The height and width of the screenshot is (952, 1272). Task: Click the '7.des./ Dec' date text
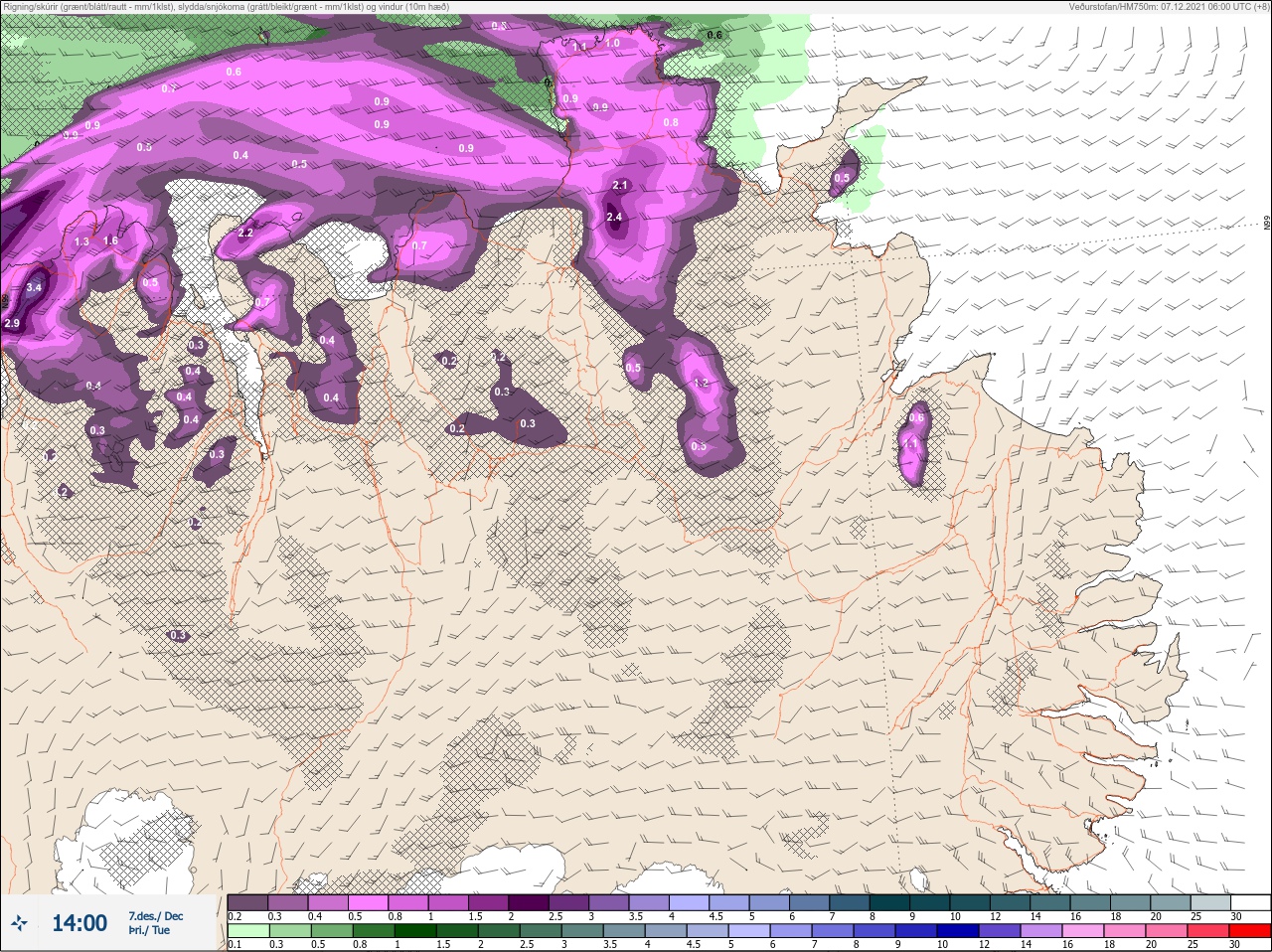coord(155,916)
